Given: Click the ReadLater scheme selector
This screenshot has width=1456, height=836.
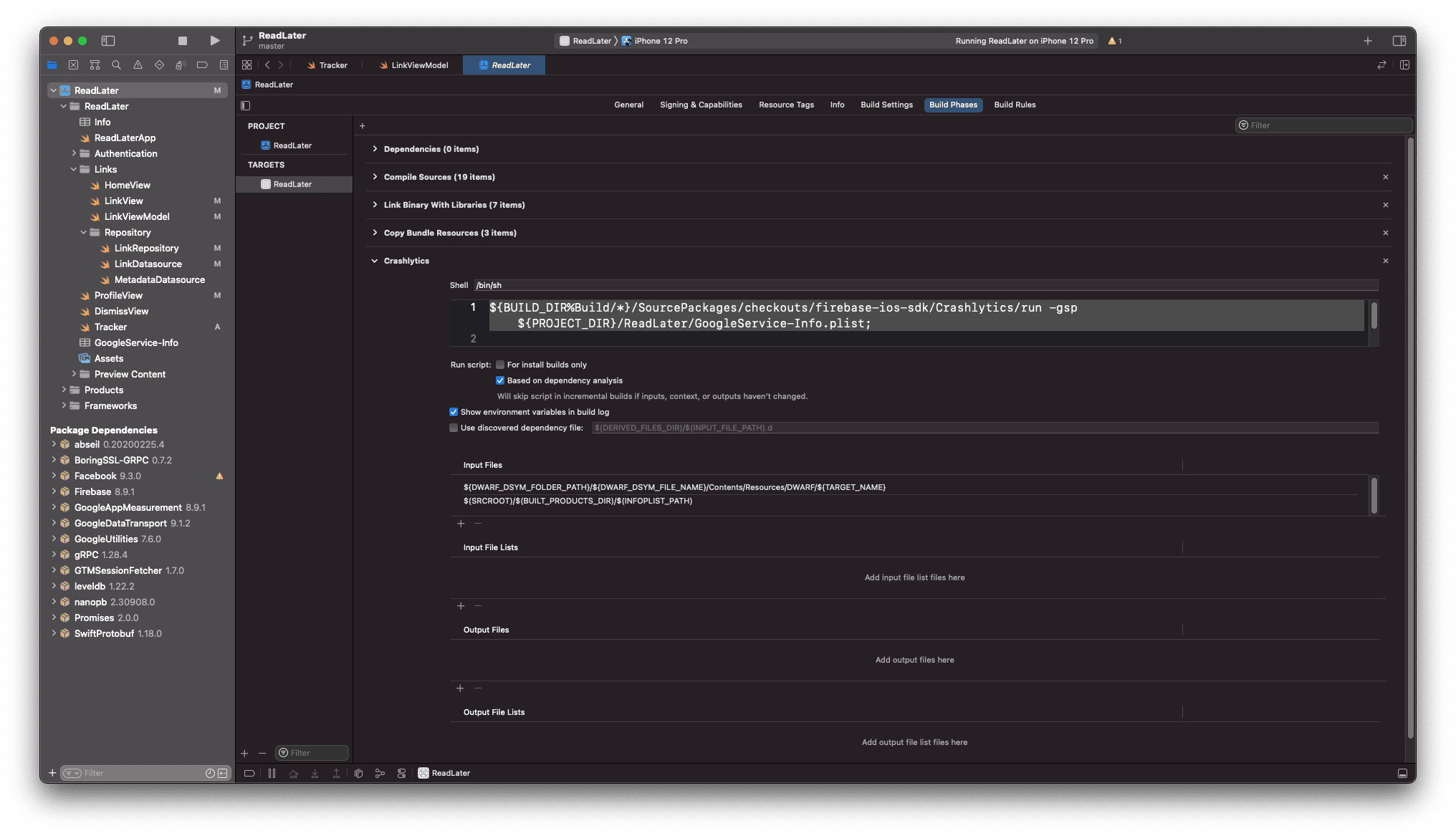Looking at the screenshot, I should point(585,41).
